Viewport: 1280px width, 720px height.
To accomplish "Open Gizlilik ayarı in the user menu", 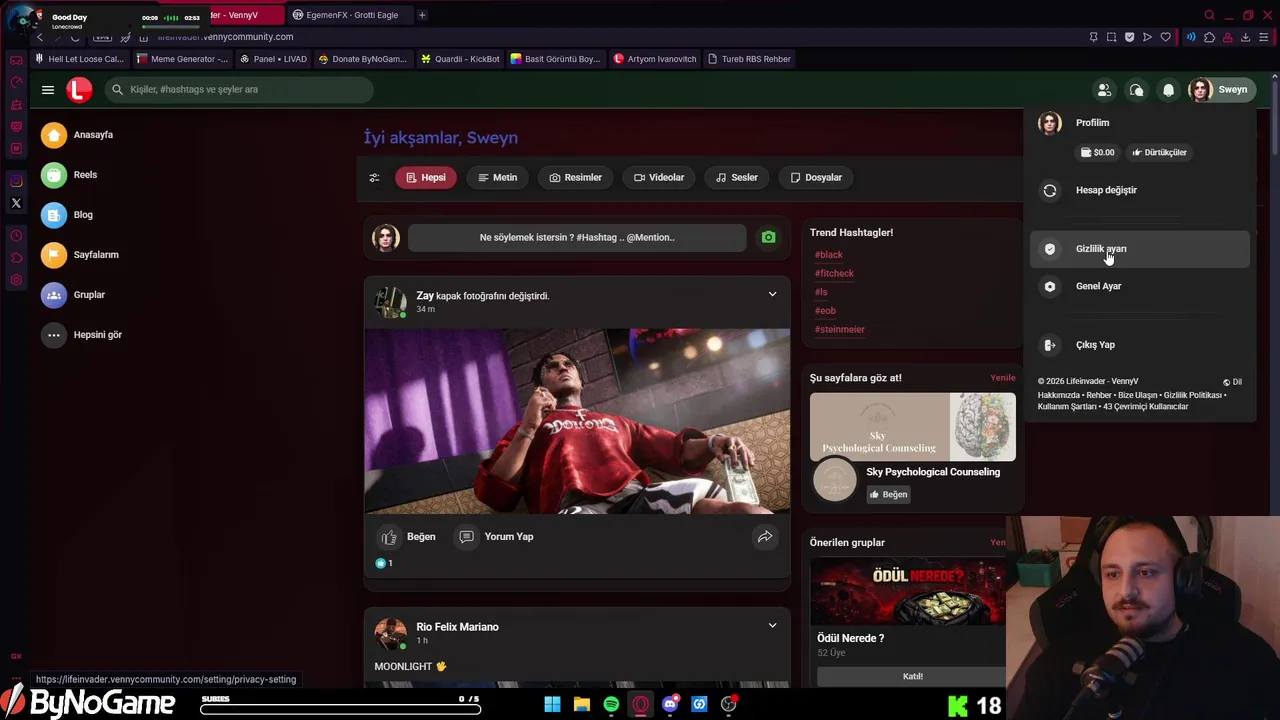I will 1140,249.
